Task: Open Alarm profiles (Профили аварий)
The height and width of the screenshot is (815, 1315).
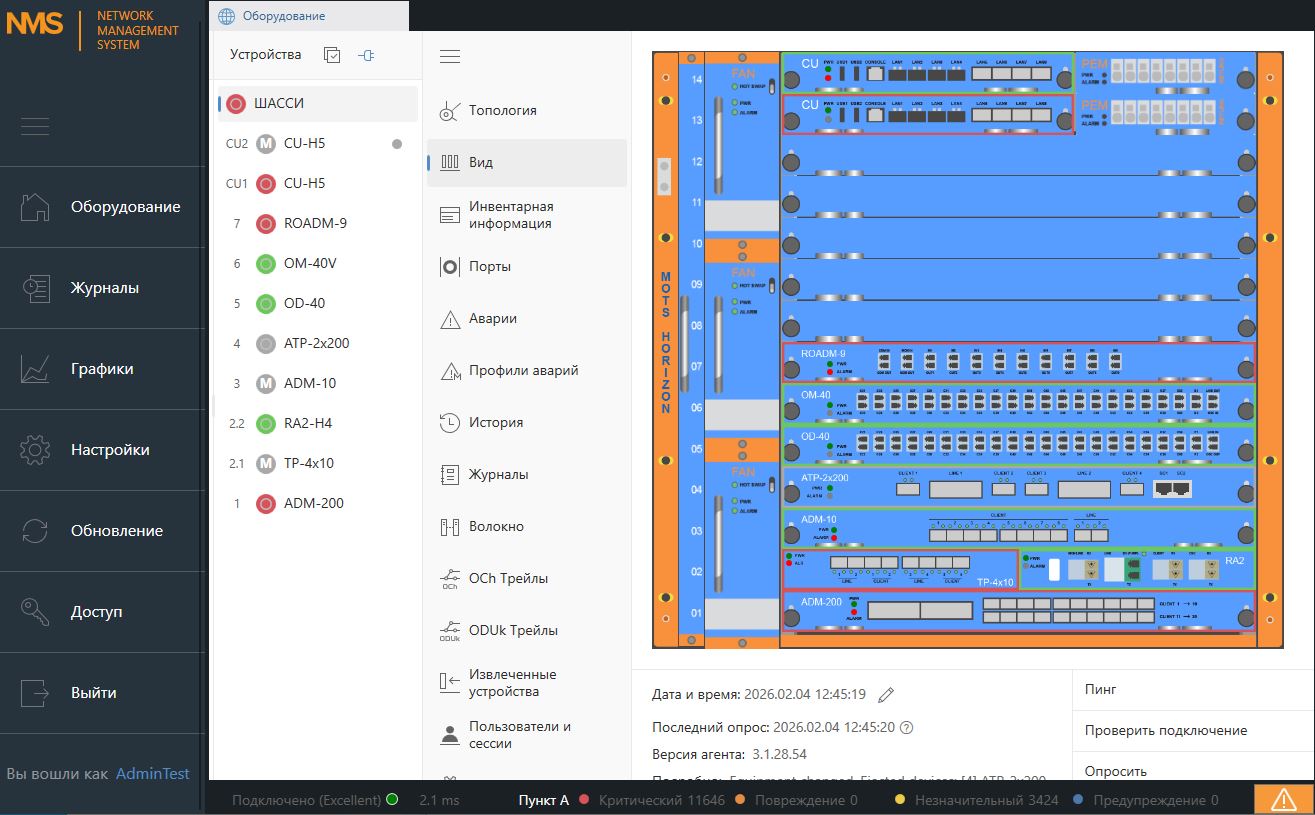Action: [x=523, y=371]
